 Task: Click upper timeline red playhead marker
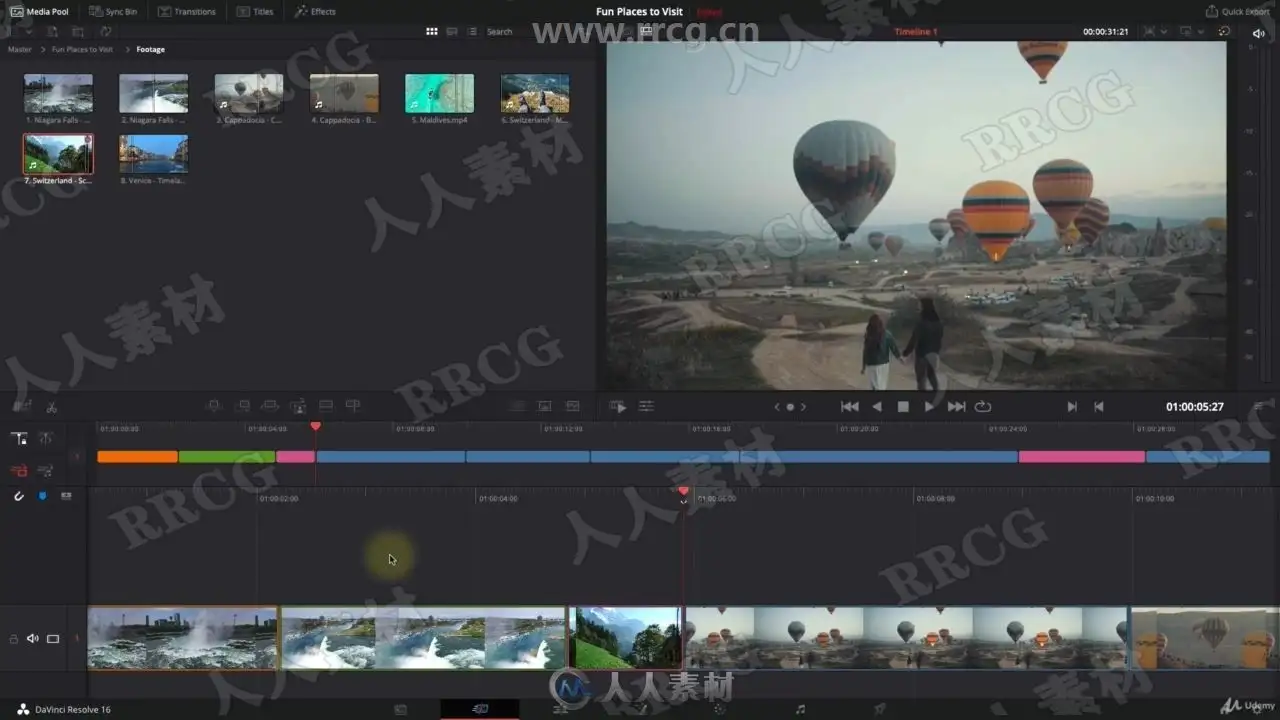tap(316, 426)
